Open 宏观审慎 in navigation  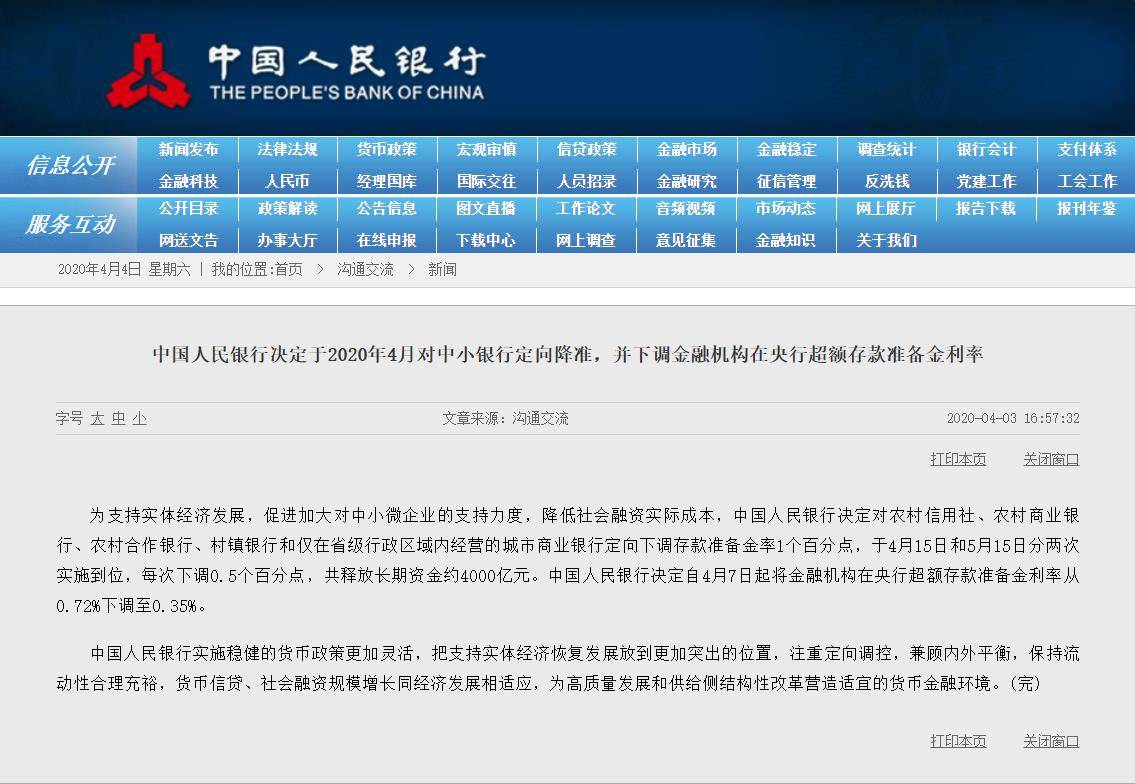tap(486, 149)
